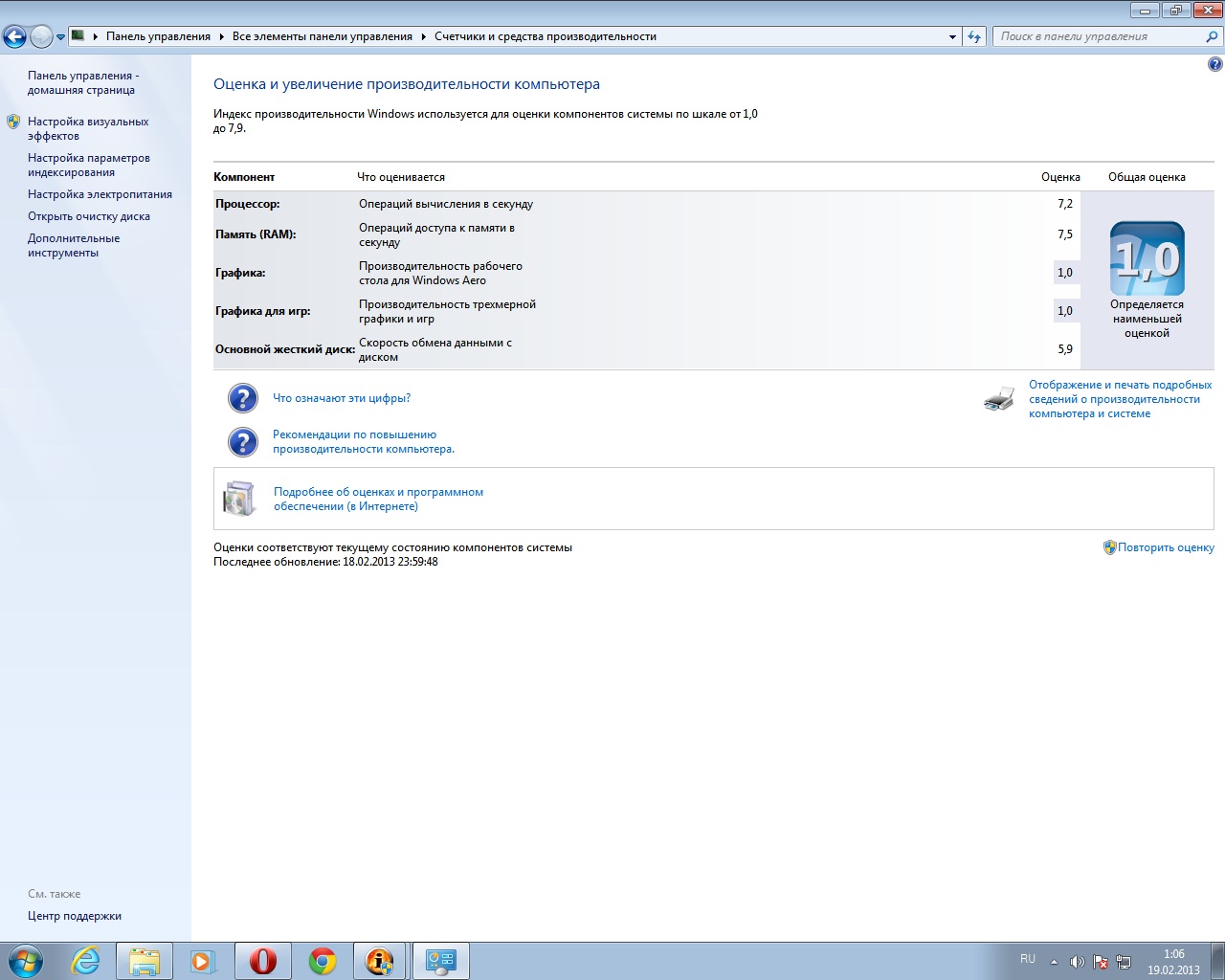Open Windows Media Player from taskbar
Screen dimensions: 1225x980
coord(203,961)
